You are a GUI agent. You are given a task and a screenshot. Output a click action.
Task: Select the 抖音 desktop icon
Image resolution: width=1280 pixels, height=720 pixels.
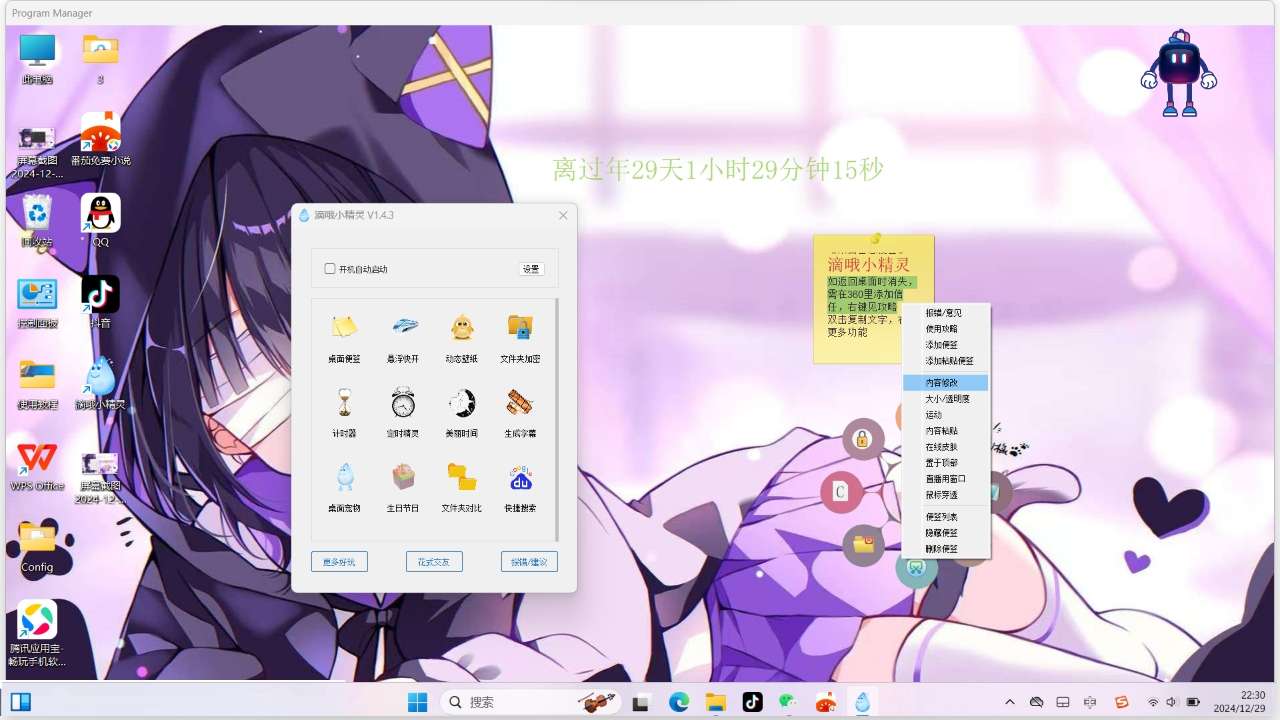click(100, 302)
